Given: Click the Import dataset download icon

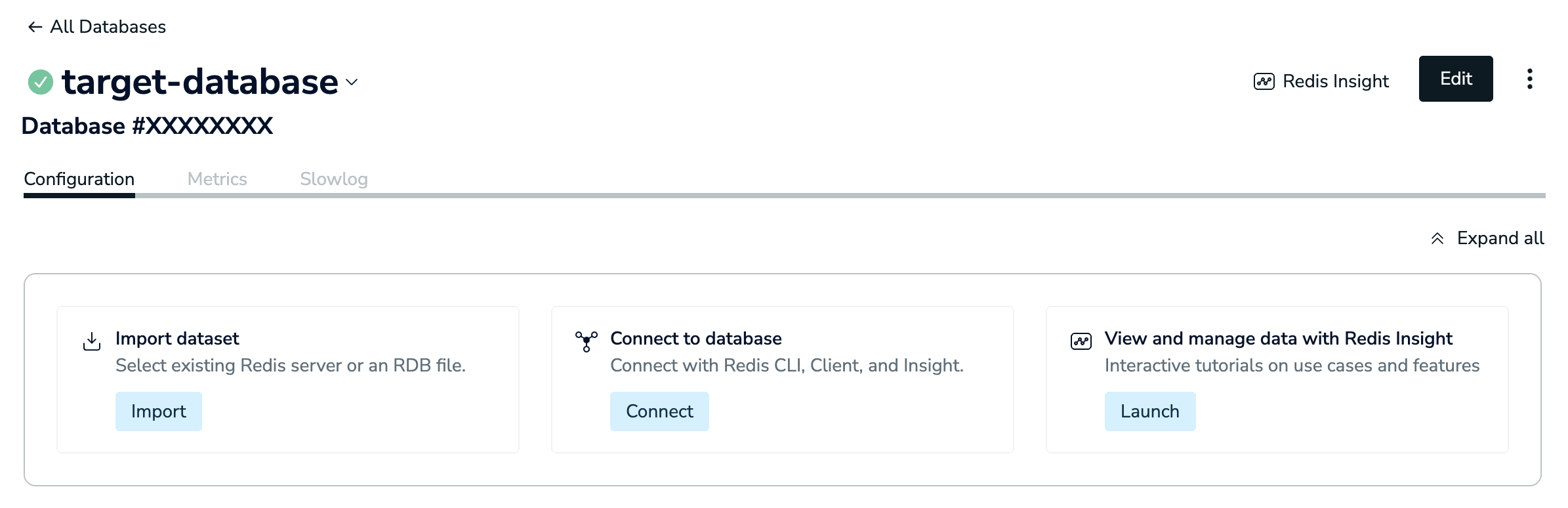Looking at the screenshot, I should (92, 341).
